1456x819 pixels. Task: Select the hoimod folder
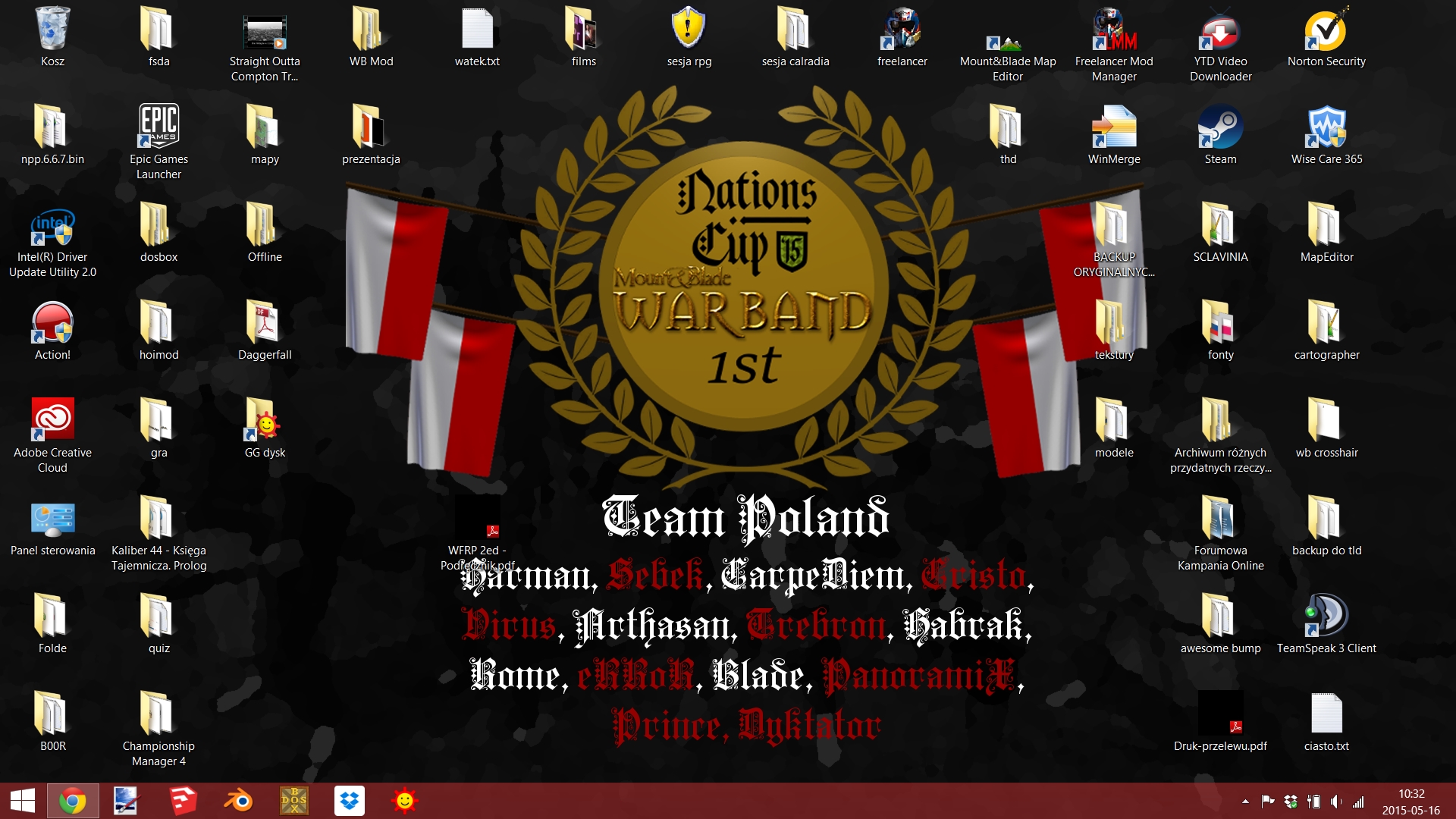[158, 331]
